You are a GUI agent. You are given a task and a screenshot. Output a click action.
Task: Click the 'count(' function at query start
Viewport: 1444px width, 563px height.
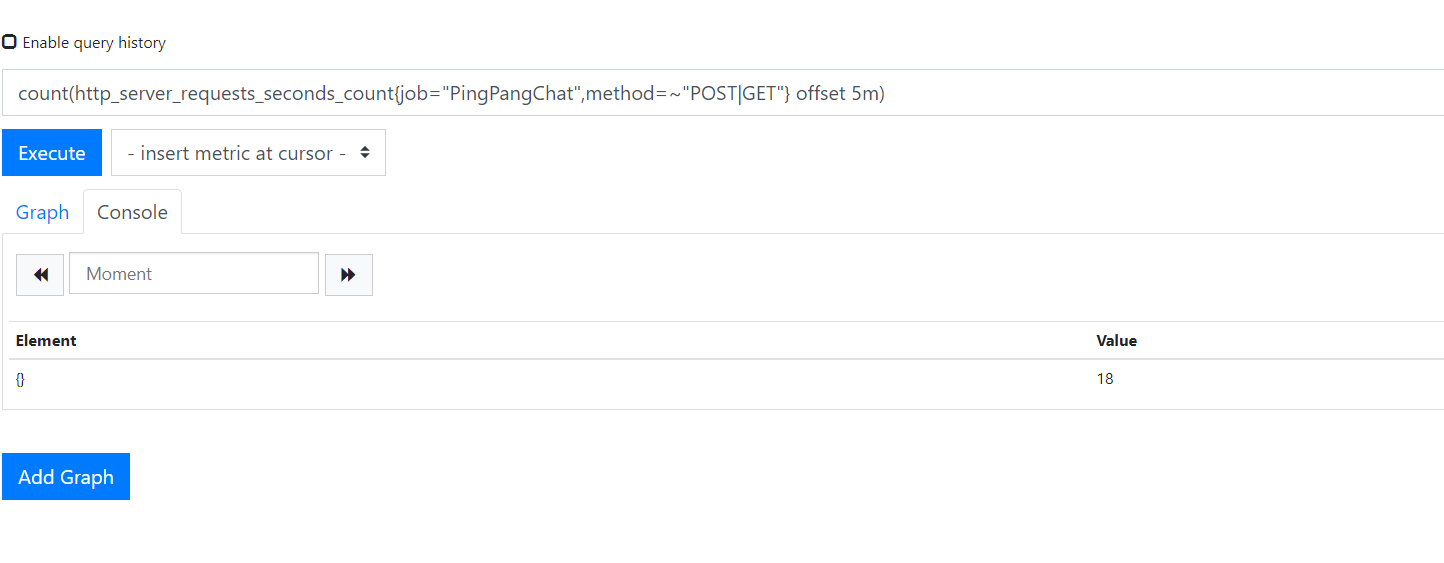tap(40, 94)
